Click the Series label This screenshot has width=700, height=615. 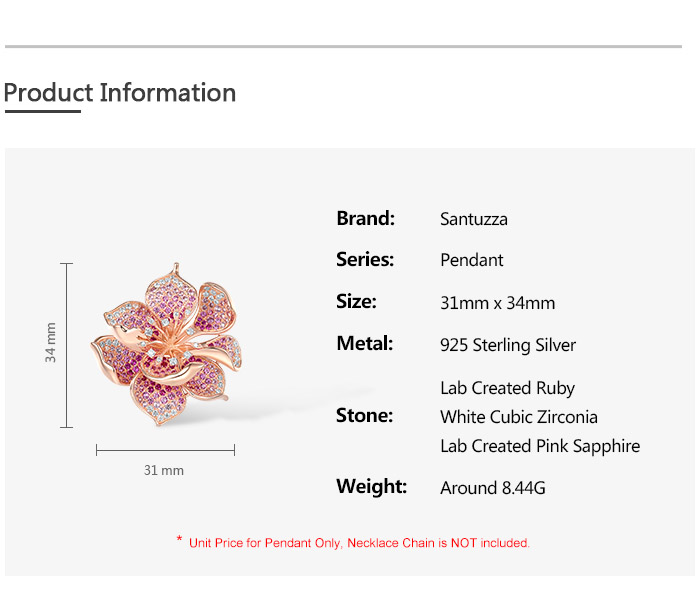coord(365,259)
